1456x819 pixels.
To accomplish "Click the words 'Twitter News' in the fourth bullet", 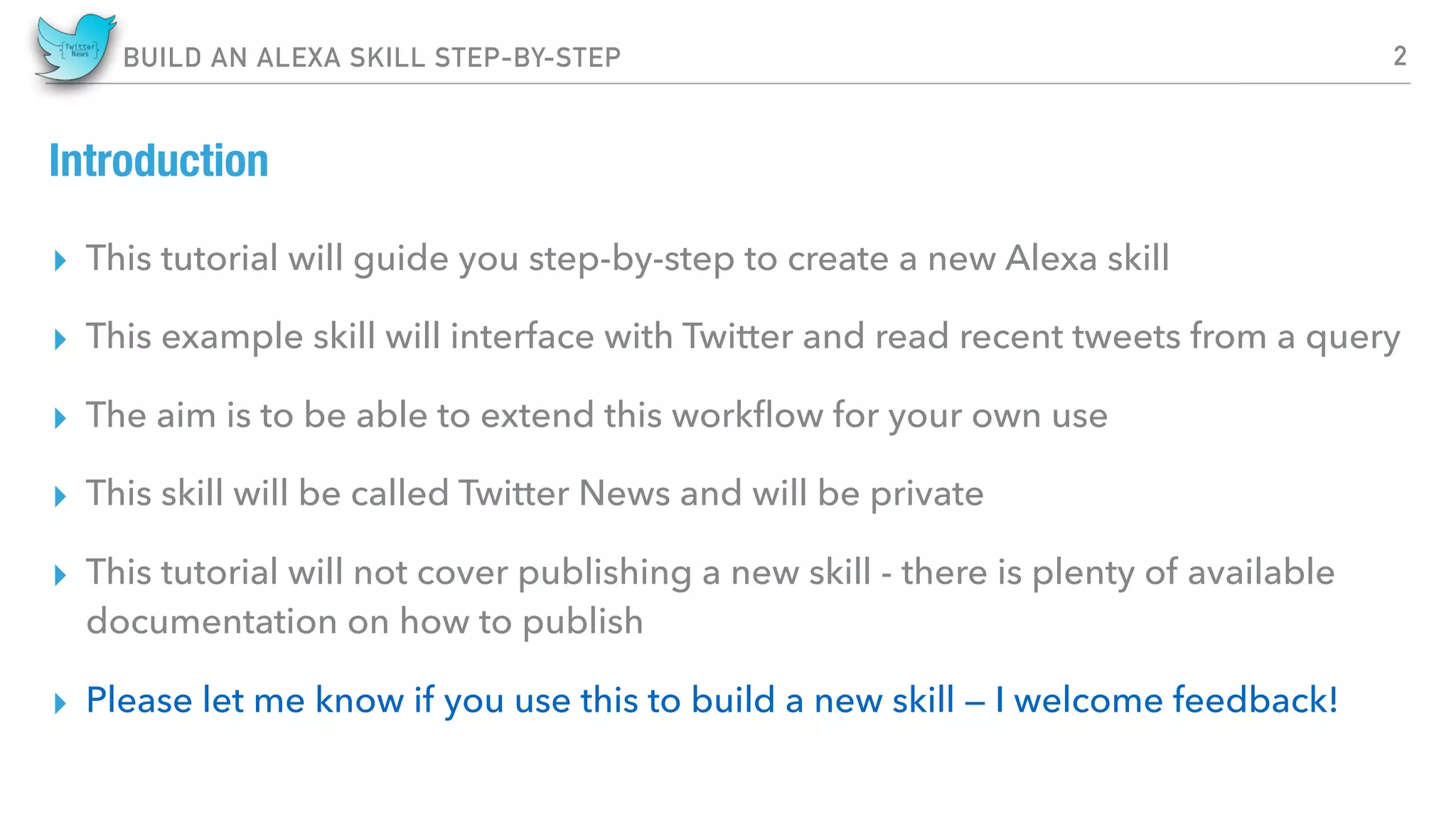I will pos(564,493).
